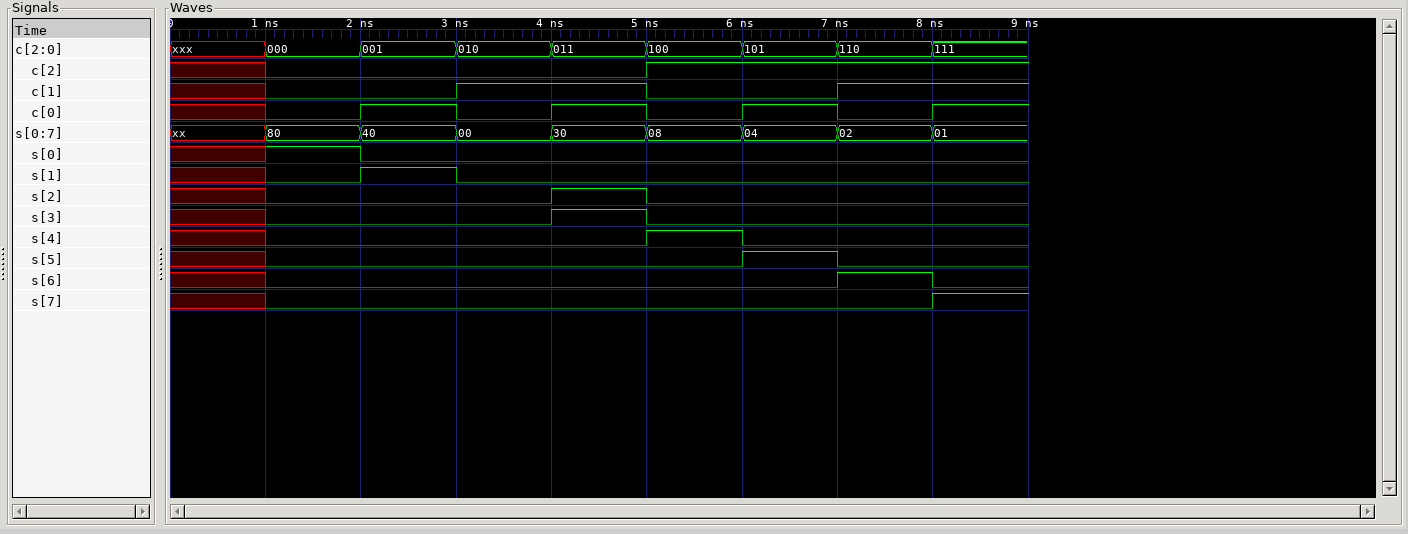Click the Waves horizontal scrollbar track
Screen dimensions: 1408x534
click(x=773, y=511)
